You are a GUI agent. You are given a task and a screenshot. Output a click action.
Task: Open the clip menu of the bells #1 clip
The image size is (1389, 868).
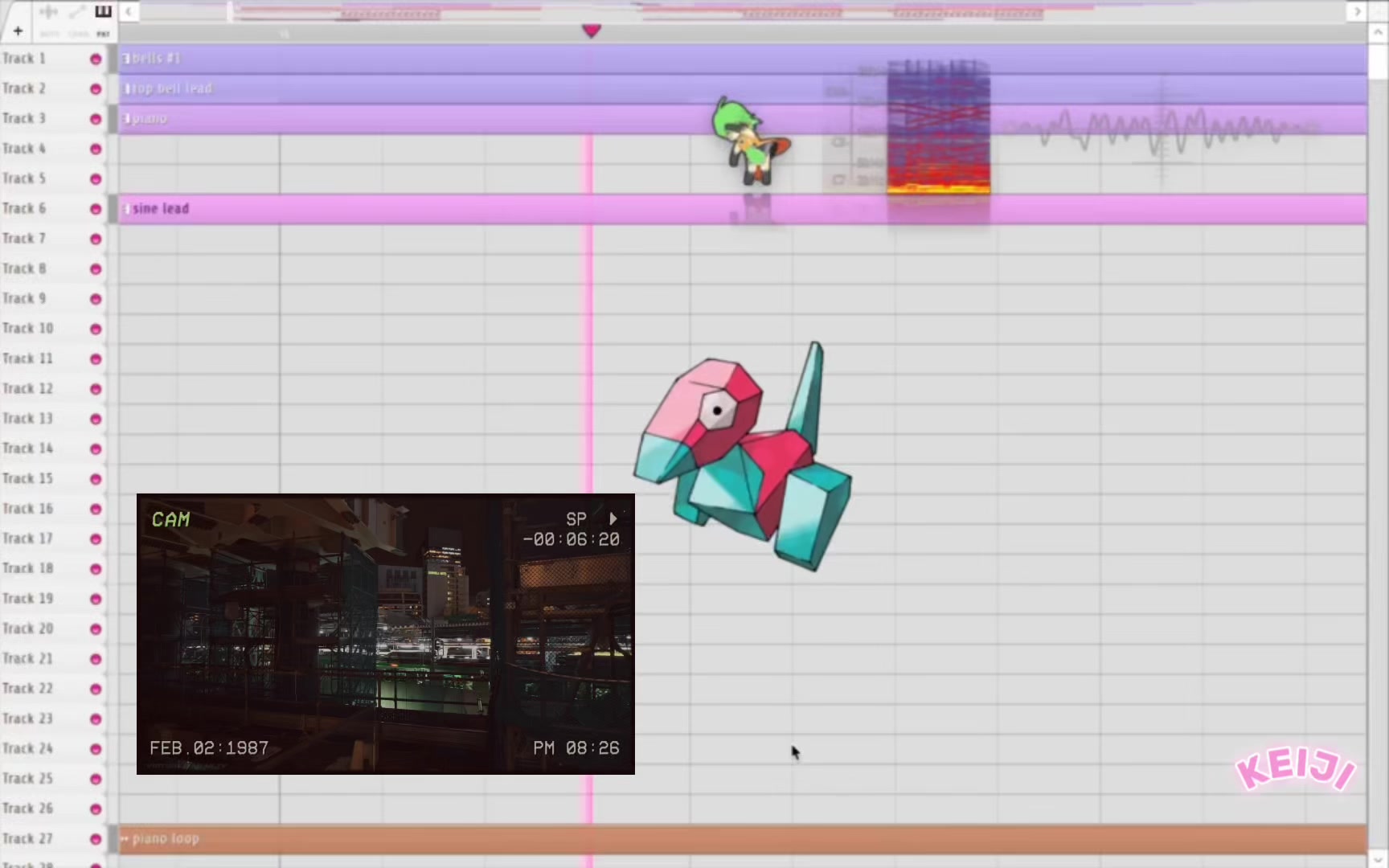[126, 59]
